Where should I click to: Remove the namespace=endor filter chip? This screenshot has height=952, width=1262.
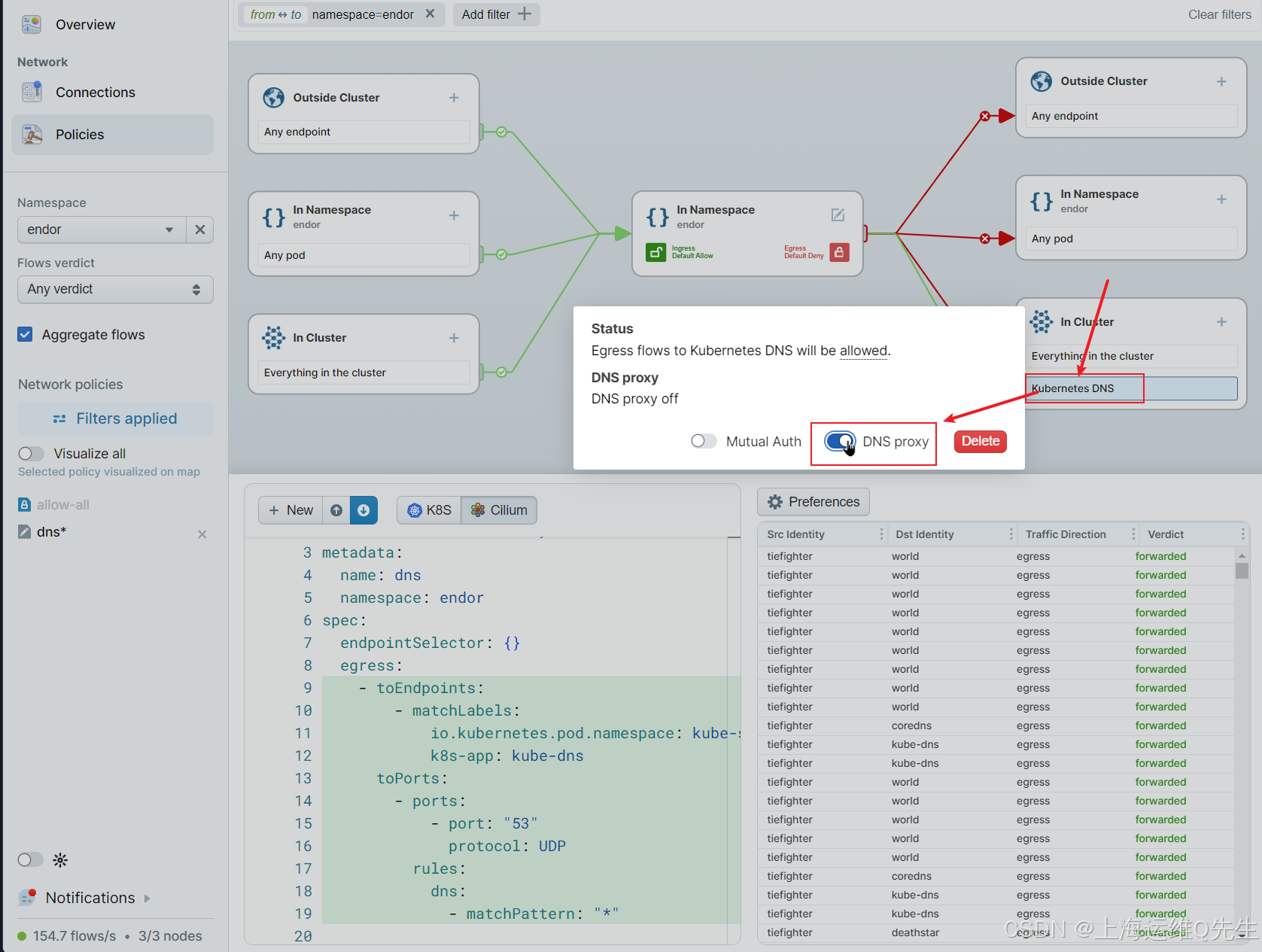pyautogui.click(x=430, y=14)
